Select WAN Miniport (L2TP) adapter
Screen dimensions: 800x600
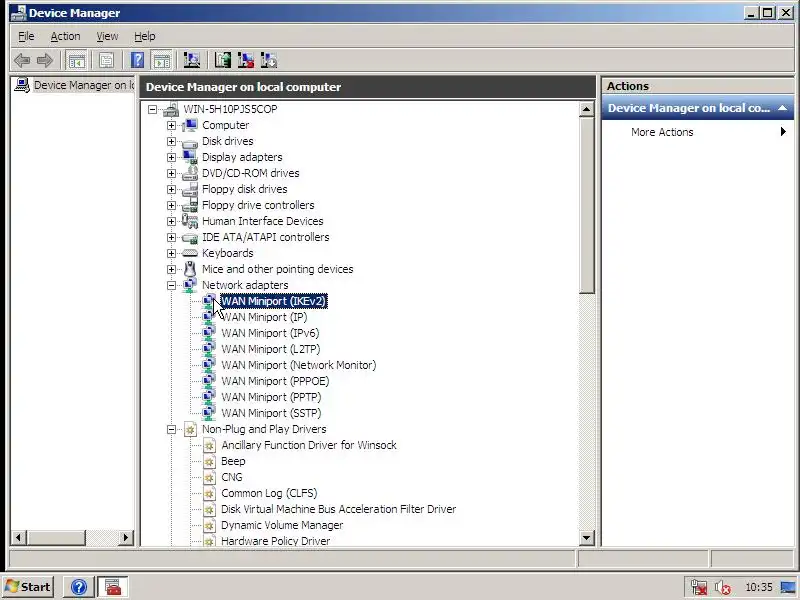(271, 349)
